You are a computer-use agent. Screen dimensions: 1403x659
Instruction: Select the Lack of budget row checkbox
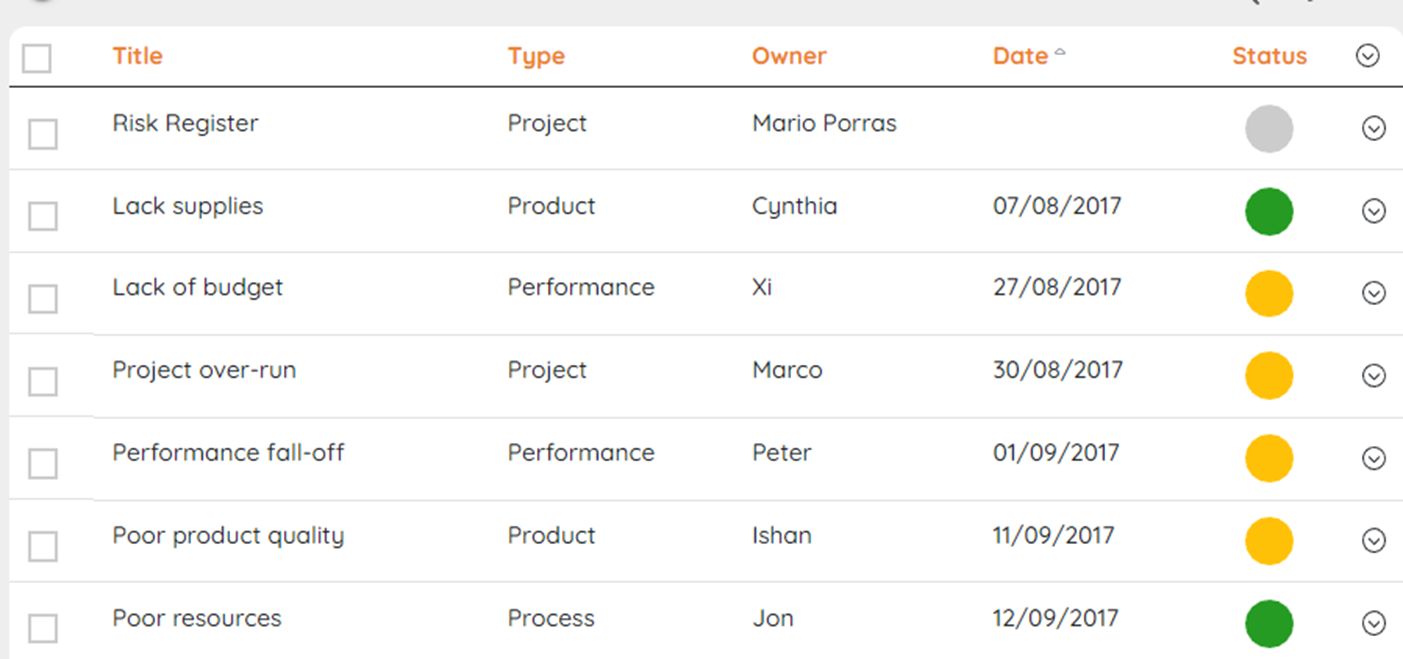coord(43,299)
